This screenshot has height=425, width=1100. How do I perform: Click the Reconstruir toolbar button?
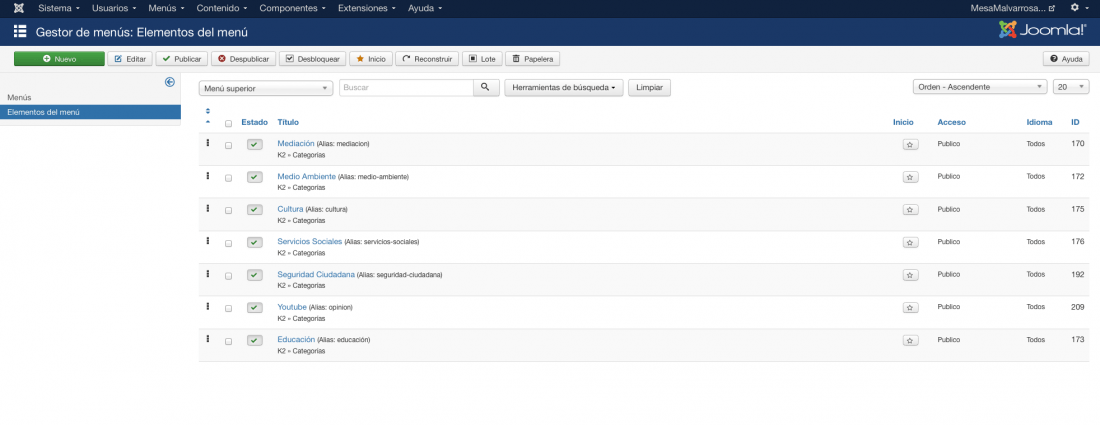427,59
